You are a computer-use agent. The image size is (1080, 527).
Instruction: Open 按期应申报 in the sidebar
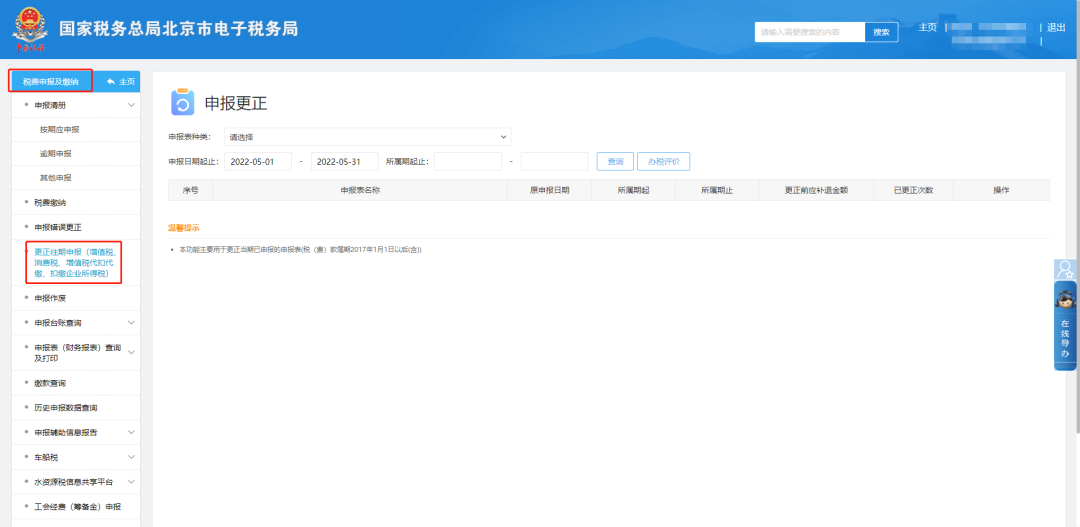(59, 130)
